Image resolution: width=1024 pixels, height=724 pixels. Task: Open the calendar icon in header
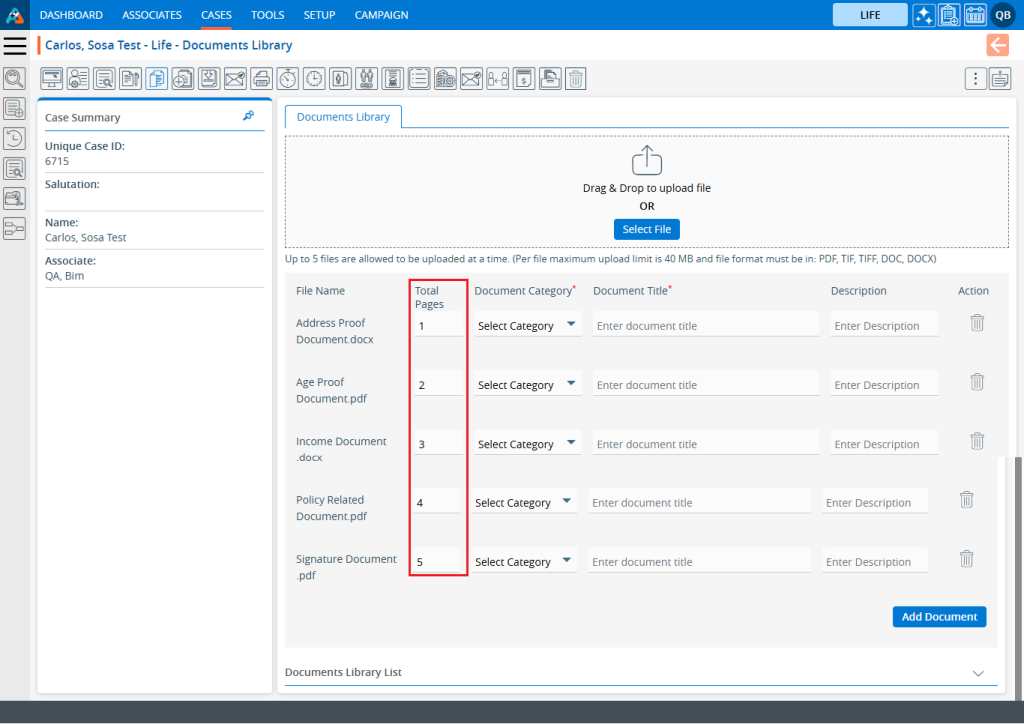pyautogui.click(x=975, y=15)
